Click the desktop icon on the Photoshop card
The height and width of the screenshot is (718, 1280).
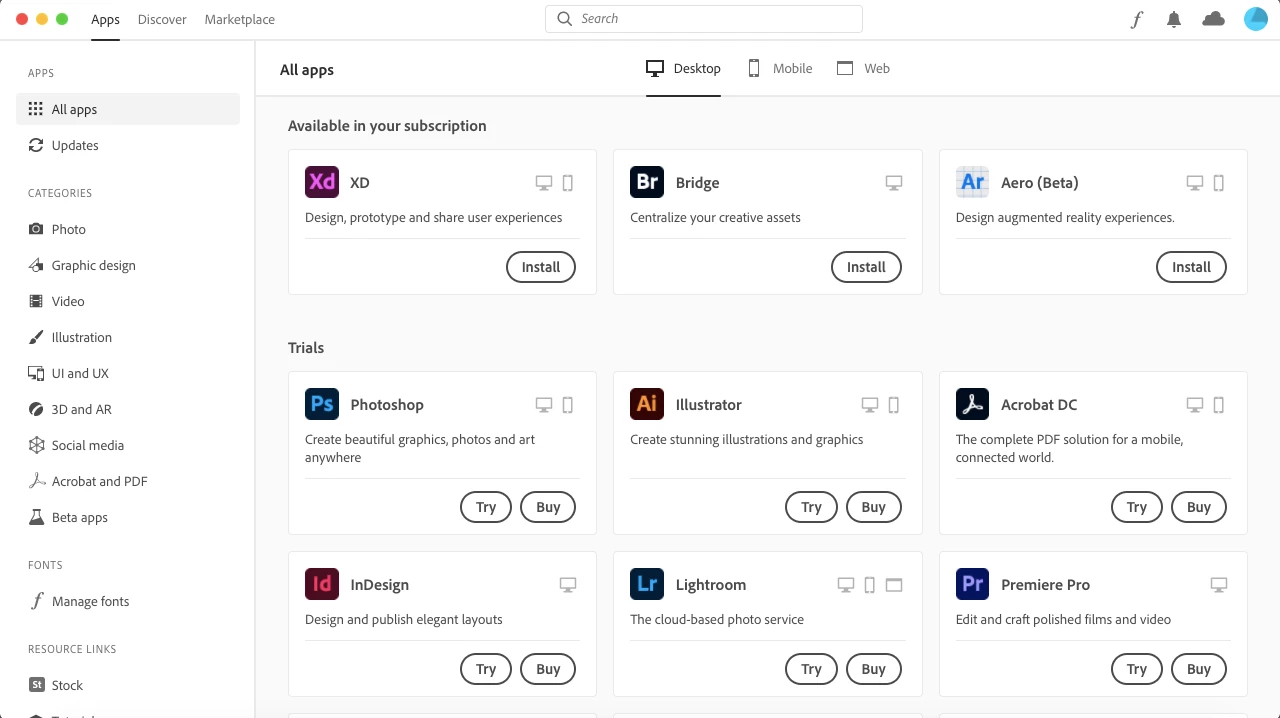point(544,405)
